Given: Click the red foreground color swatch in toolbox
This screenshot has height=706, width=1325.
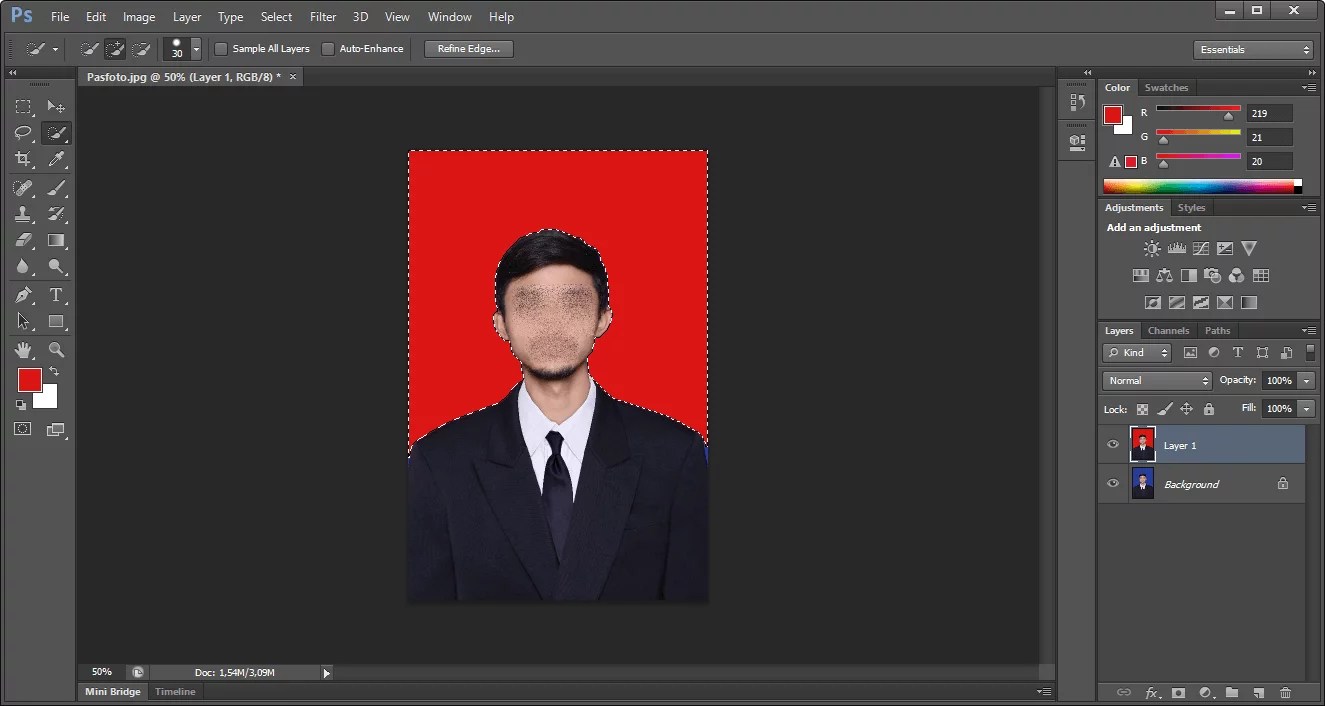Looking at the screenshot, I should coord(29,380).
